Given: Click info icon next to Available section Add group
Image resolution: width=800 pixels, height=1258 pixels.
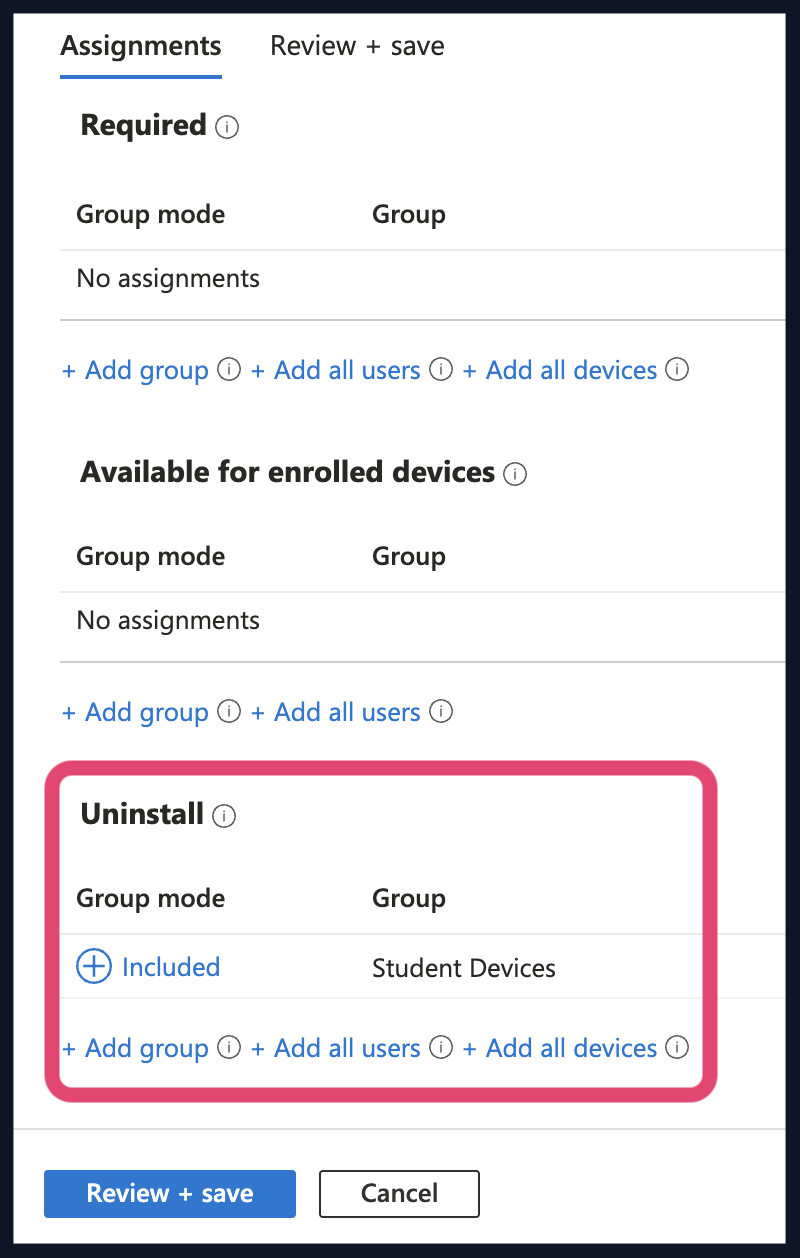Looking at the screenshot, I should 229,712.
